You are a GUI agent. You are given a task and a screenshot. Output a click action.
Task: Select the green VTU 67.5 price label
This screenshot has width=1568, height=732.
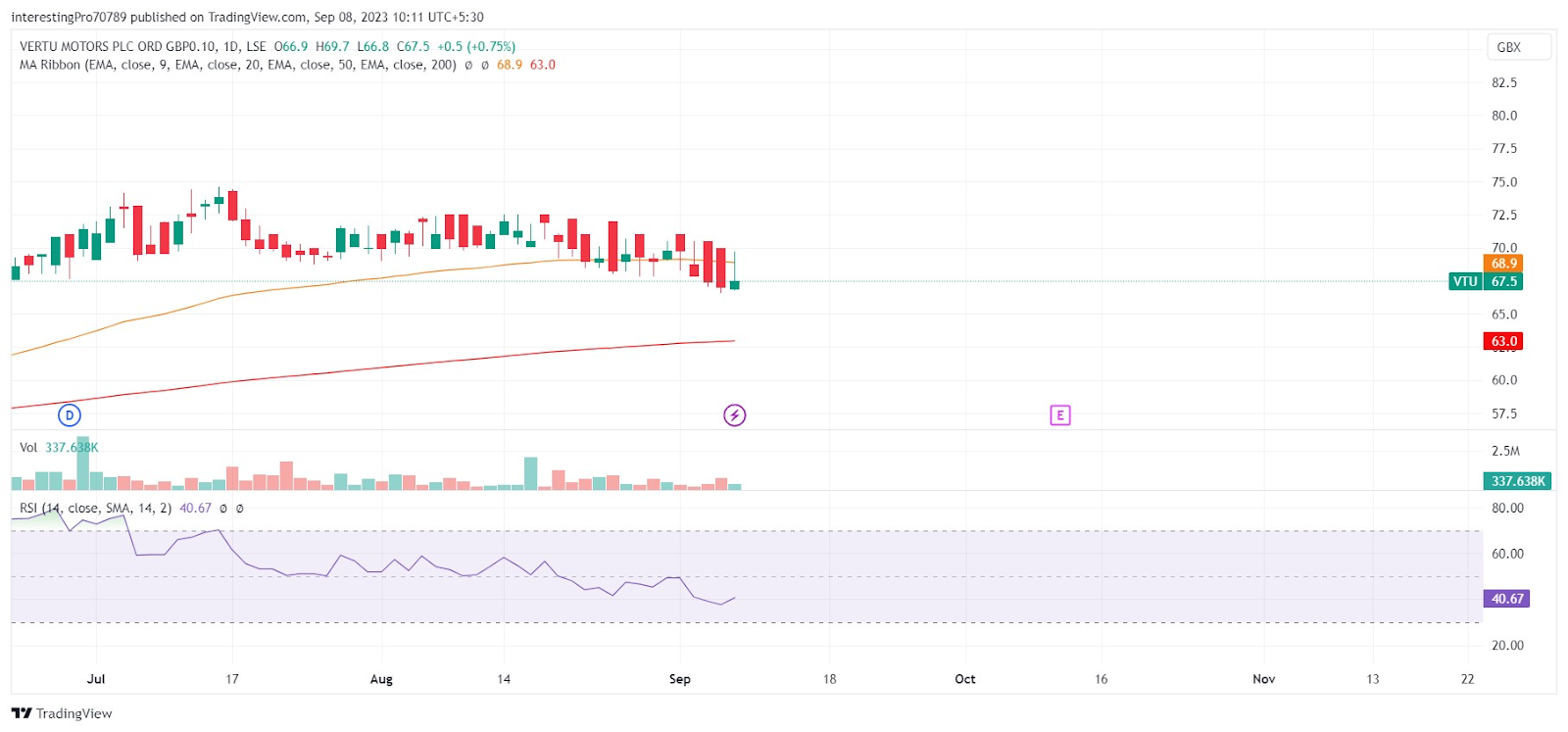[1486, 281]
